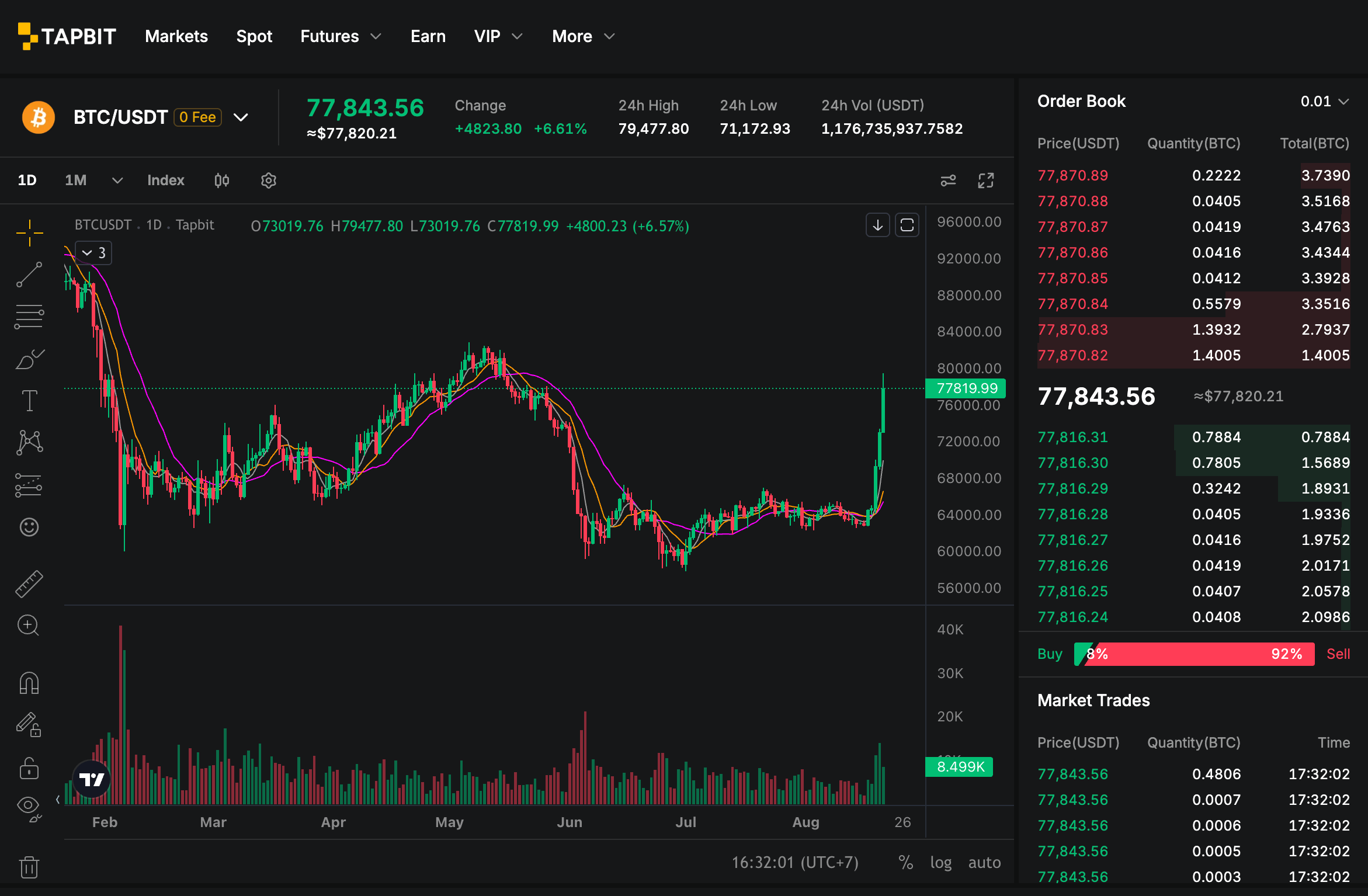
Task: Open the Earn page
Action: (x=428, y=36)
